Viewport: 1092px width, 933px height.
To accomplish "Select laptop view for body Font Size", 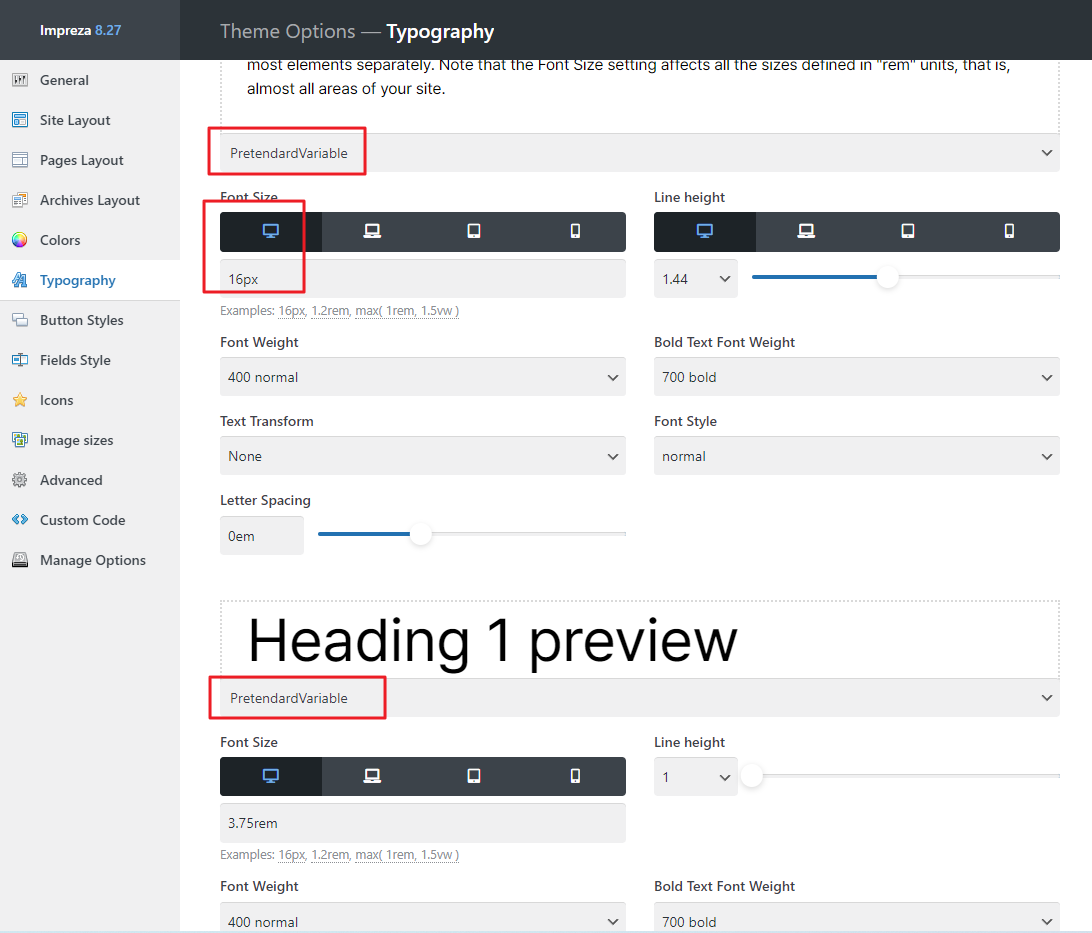I will click(373, 232).
